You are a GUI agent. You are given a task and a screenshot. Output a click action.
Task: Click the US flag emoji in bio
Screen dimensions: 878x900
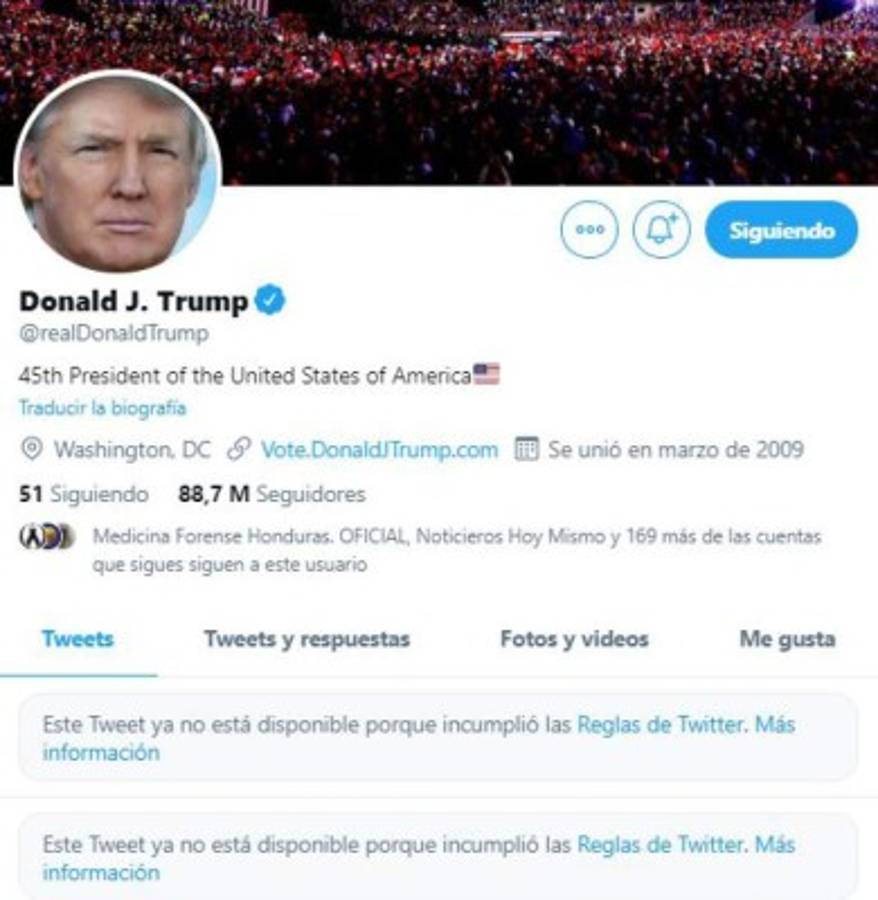(x=486, y=374)
